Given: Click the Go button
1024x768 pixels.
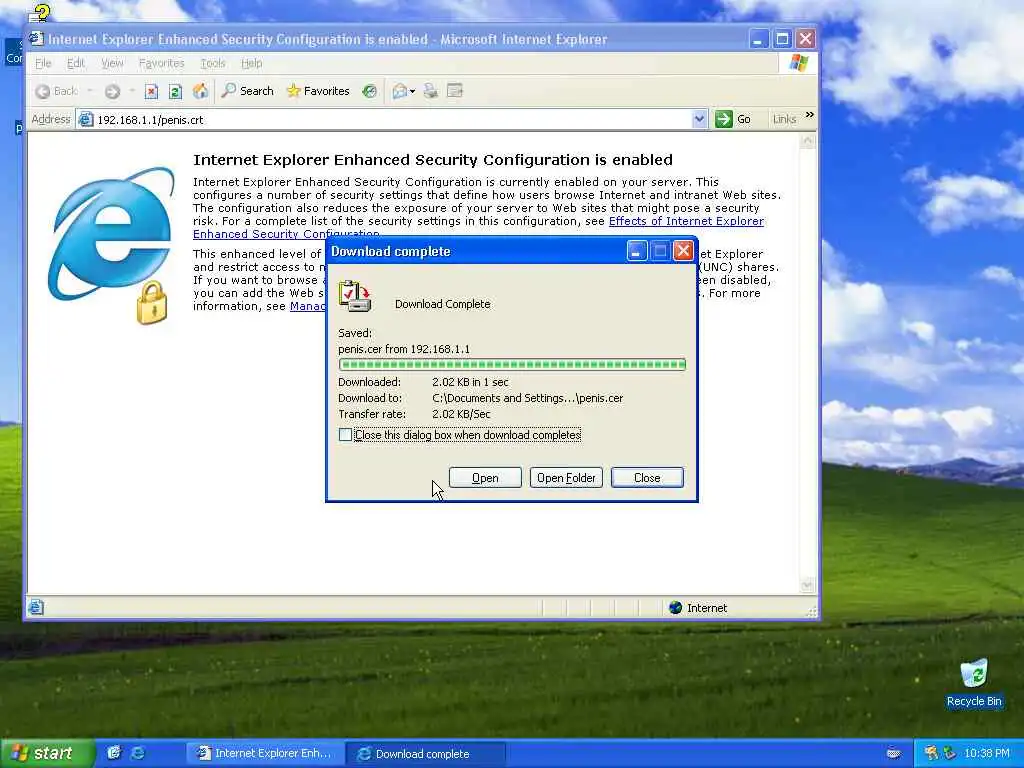Looking at the screenshot, I should (x=733, y=119).
